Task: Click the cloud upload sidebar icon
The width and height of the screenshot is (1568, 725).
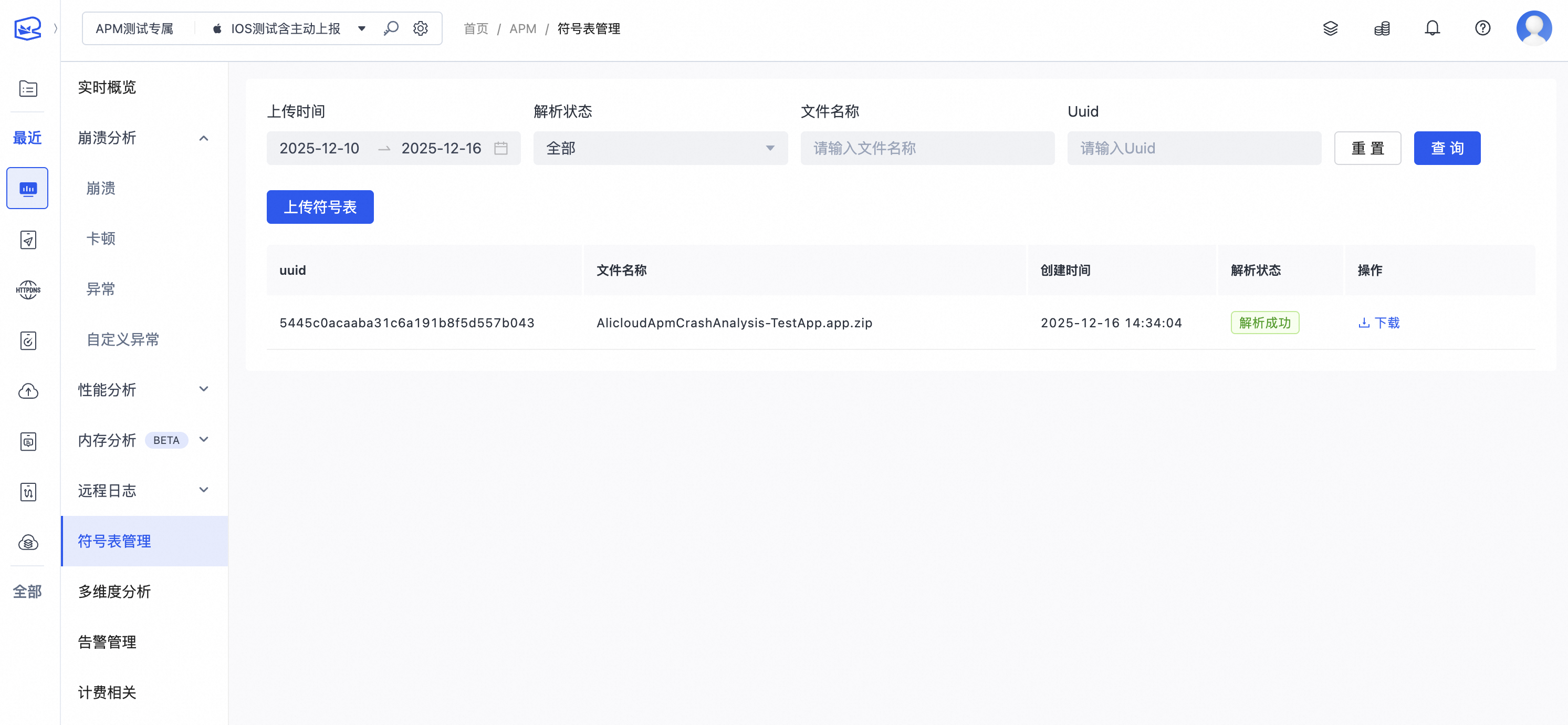Action: point(28,391)
